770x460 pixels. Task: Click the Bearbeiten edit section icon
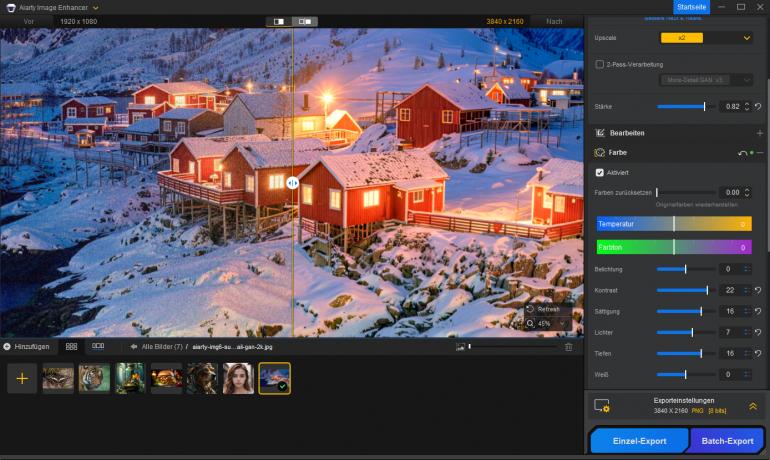(600, 133)
